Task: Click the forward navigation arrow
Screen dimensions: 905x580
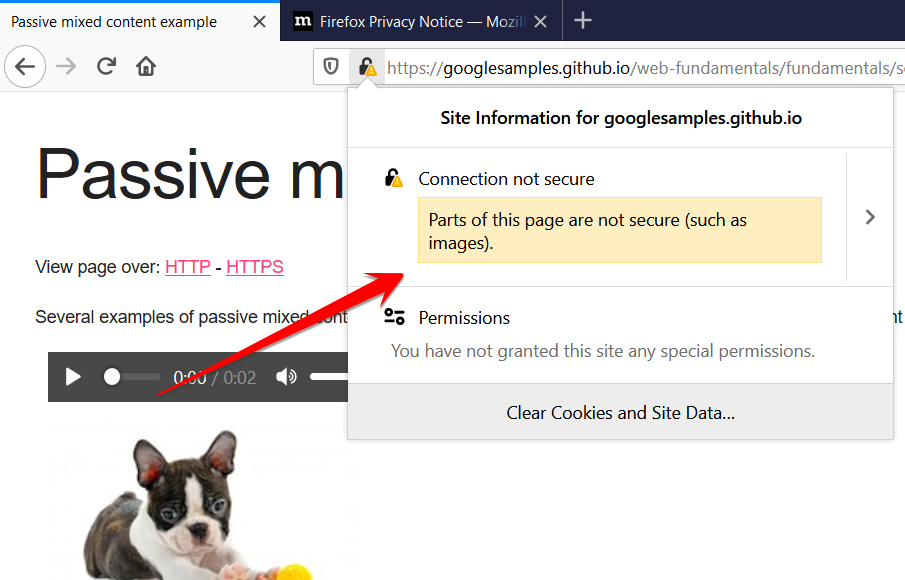Action: pos(66,66)
